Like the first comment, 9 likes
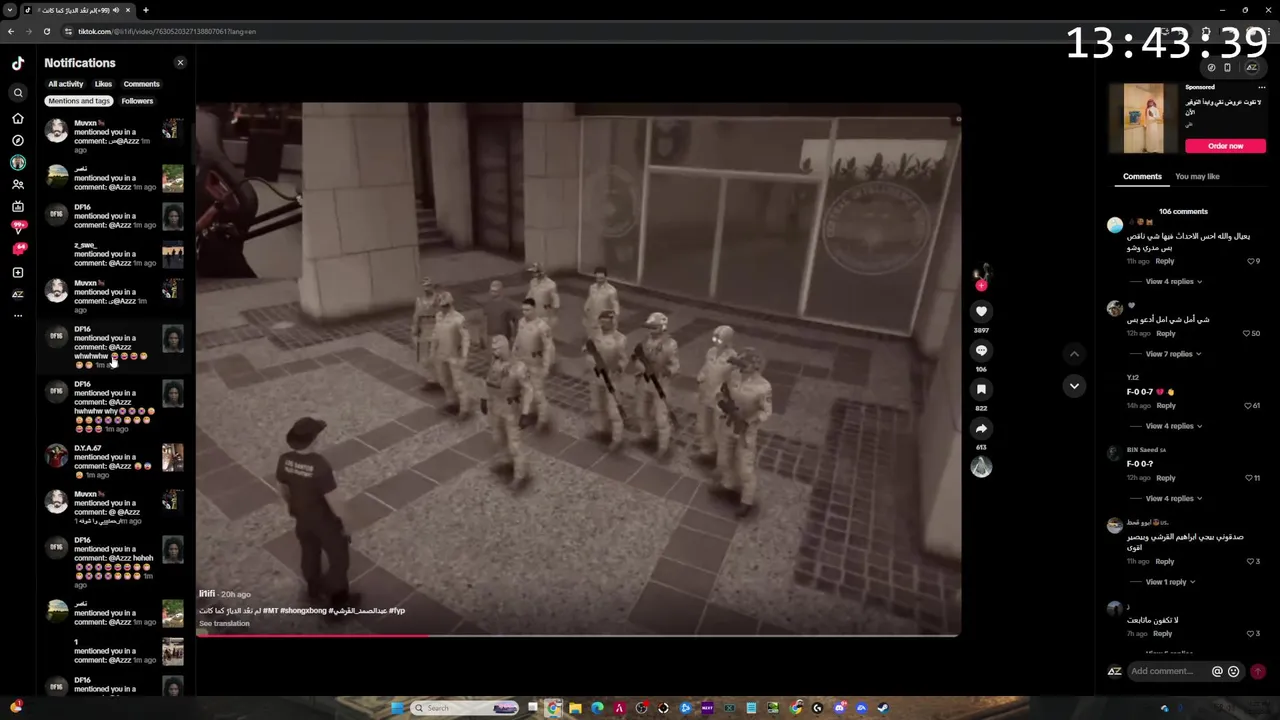Viewport: 1280px width, 720px height. tap(1251, 261)
